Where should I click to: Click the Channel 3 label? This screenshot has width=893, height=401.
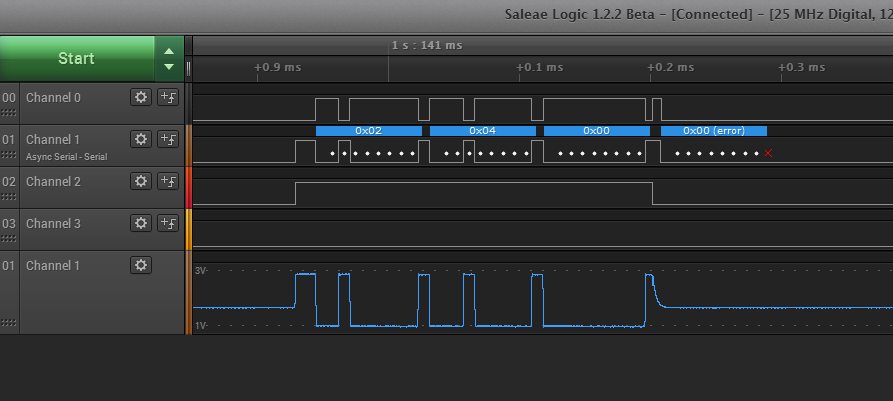click(x=53, y=224)
